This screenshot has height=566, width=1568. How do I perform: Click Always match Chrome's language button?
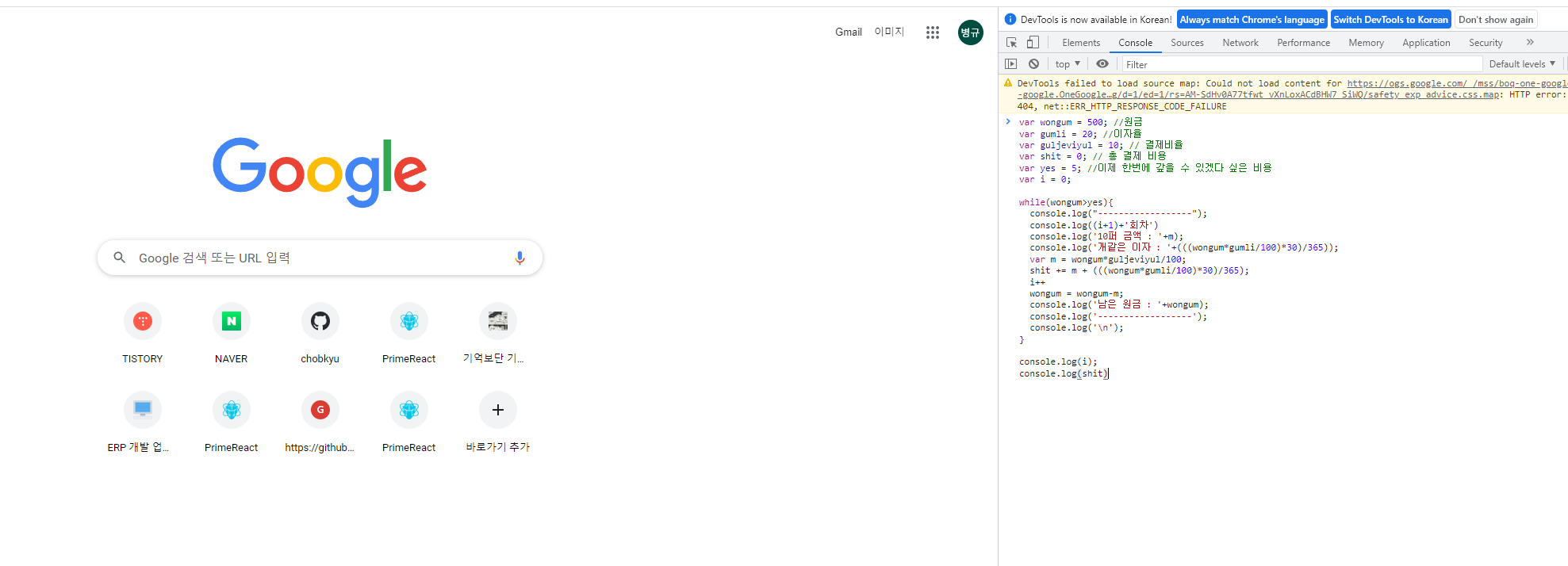(1252, 20)
